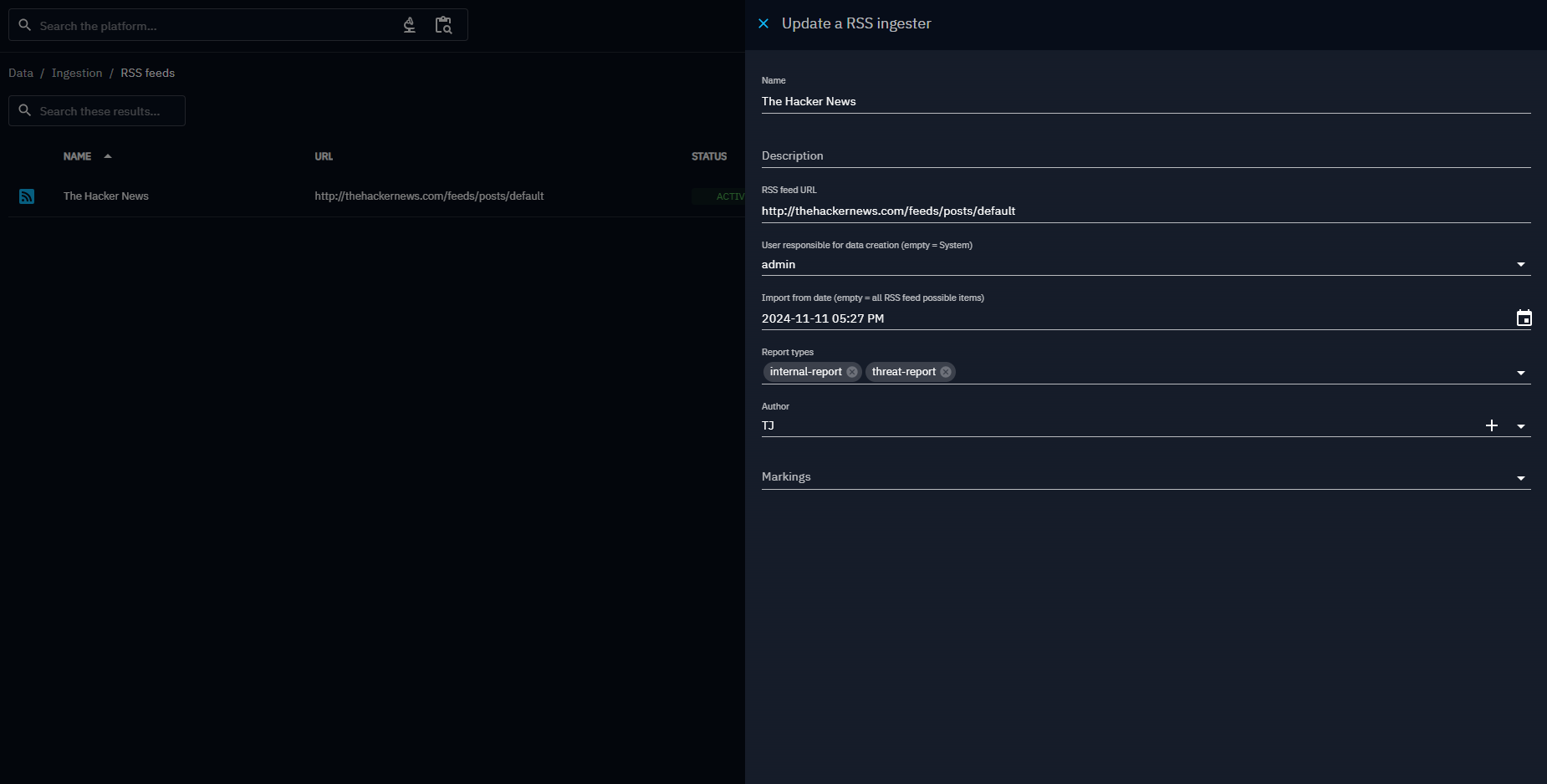Image resolution: width=1547 pixels, height=784 pixels.
Task: Navigate to Ingestion breadcrumb link
Action: (x=77, y=73)
